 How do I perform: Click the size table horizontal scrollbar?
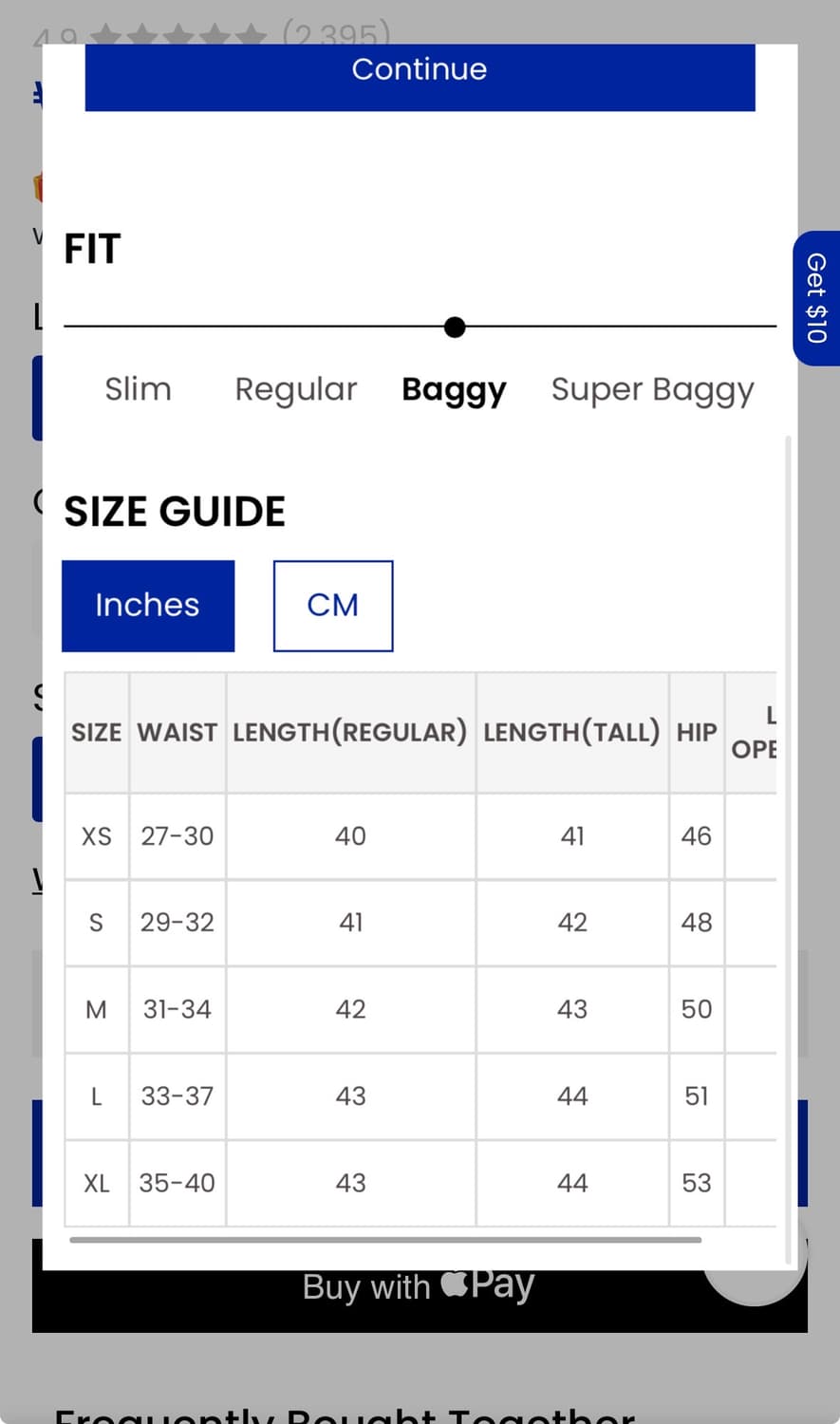(385, 1240)
